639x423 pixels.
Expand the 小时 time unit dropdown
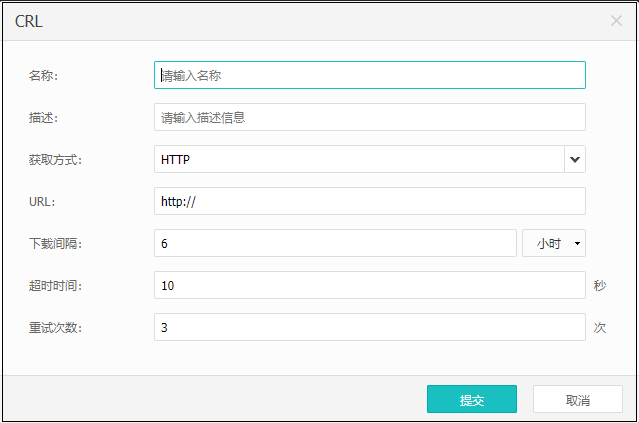click(x=553, y=243)
